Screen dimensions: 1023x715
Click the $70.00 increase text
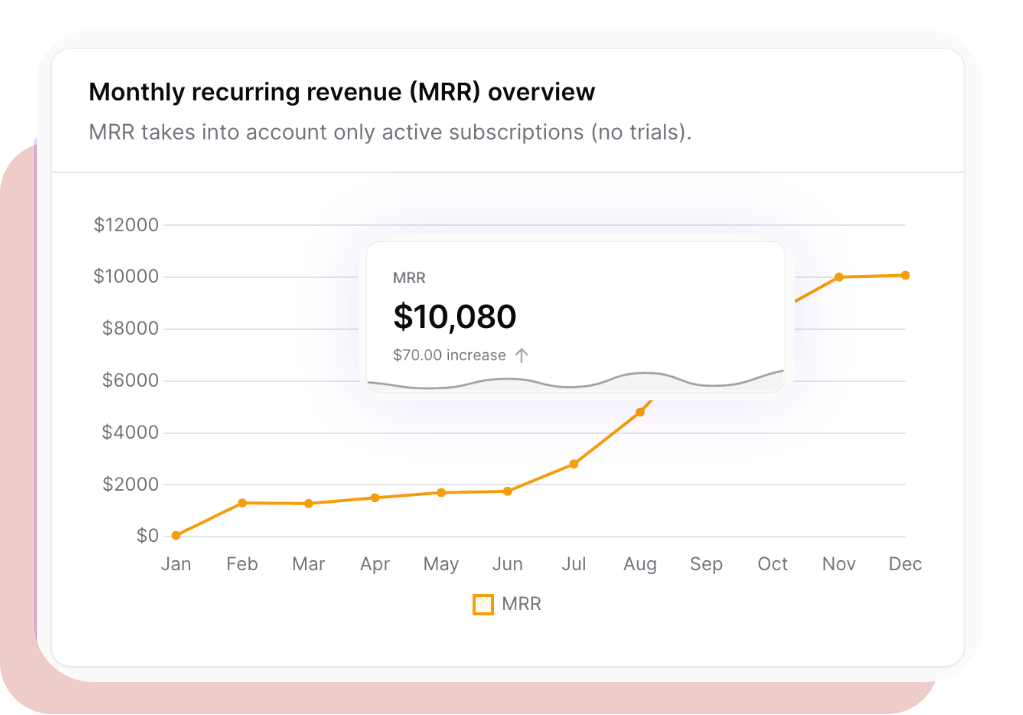point(450,355)
